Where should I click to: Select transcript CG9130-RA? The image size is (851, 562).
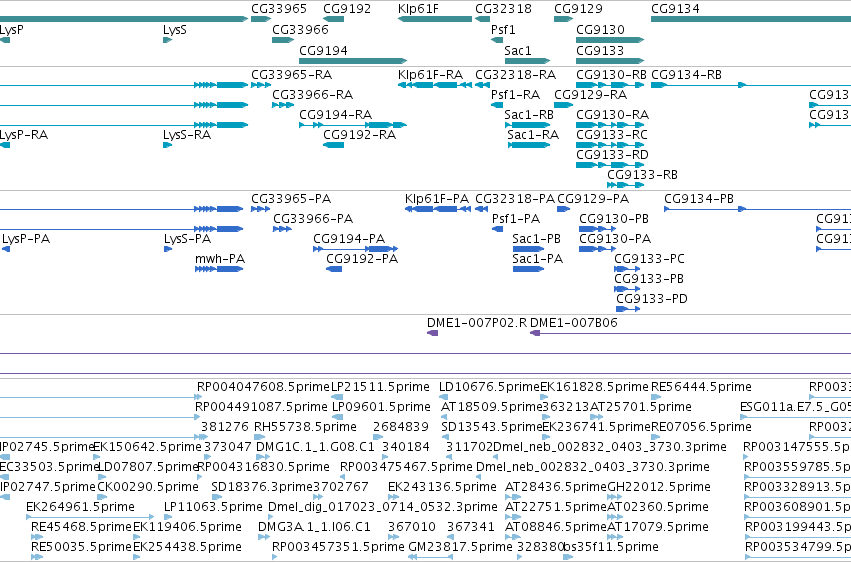coord(612,114)
